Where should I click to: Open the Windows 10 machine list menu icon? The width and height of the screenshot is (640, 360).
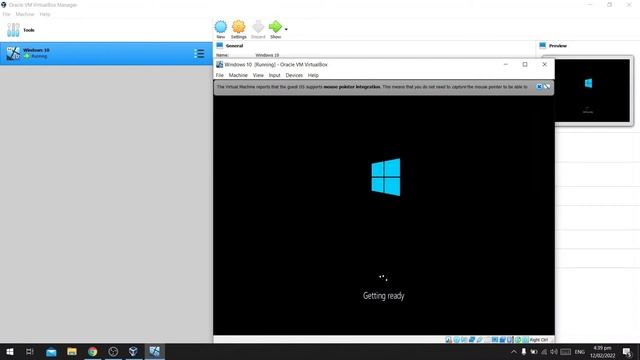(x=199, y=53)
